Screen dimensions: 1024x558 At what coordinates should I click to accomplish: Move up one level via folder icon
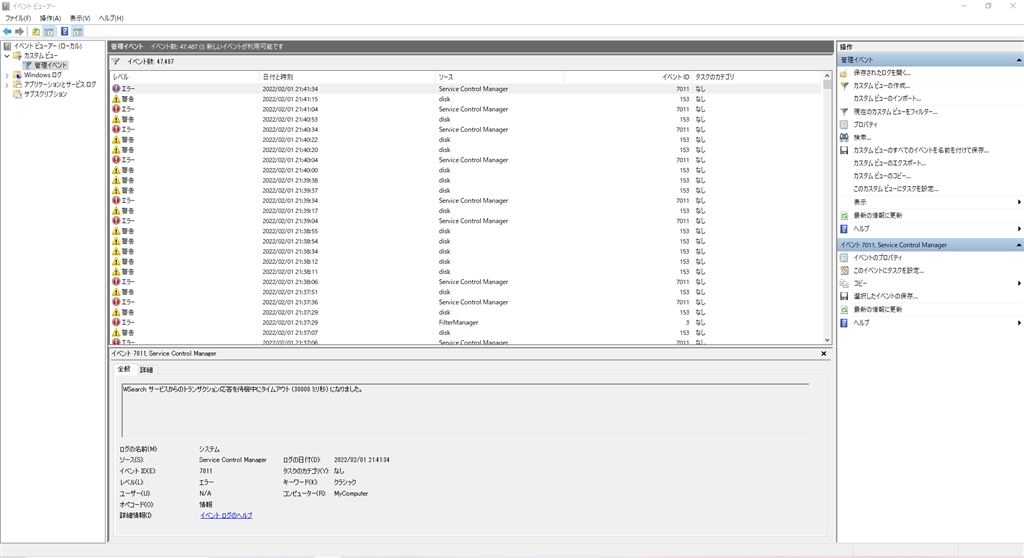[36, 31]
